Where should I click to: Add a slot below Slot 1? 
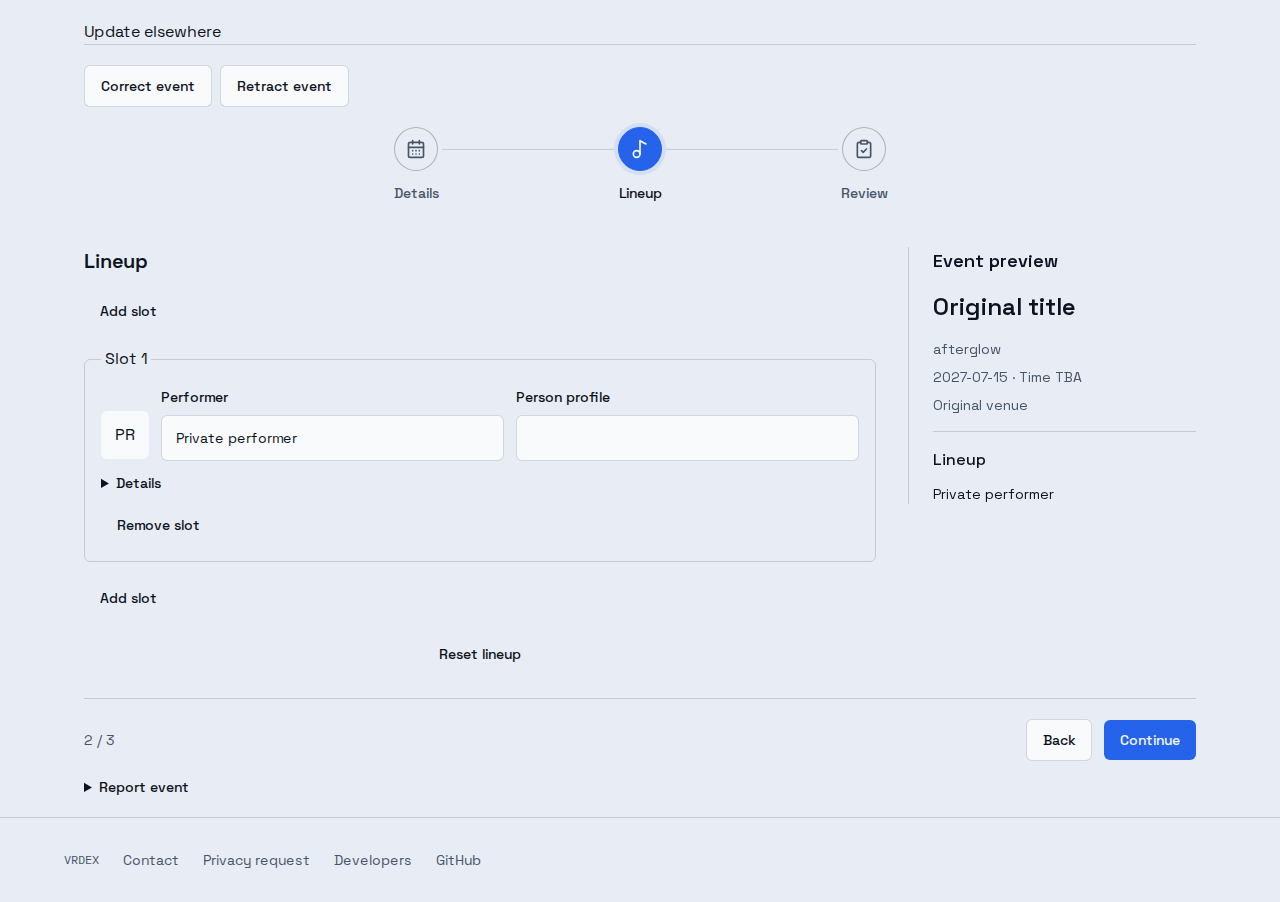128,598
